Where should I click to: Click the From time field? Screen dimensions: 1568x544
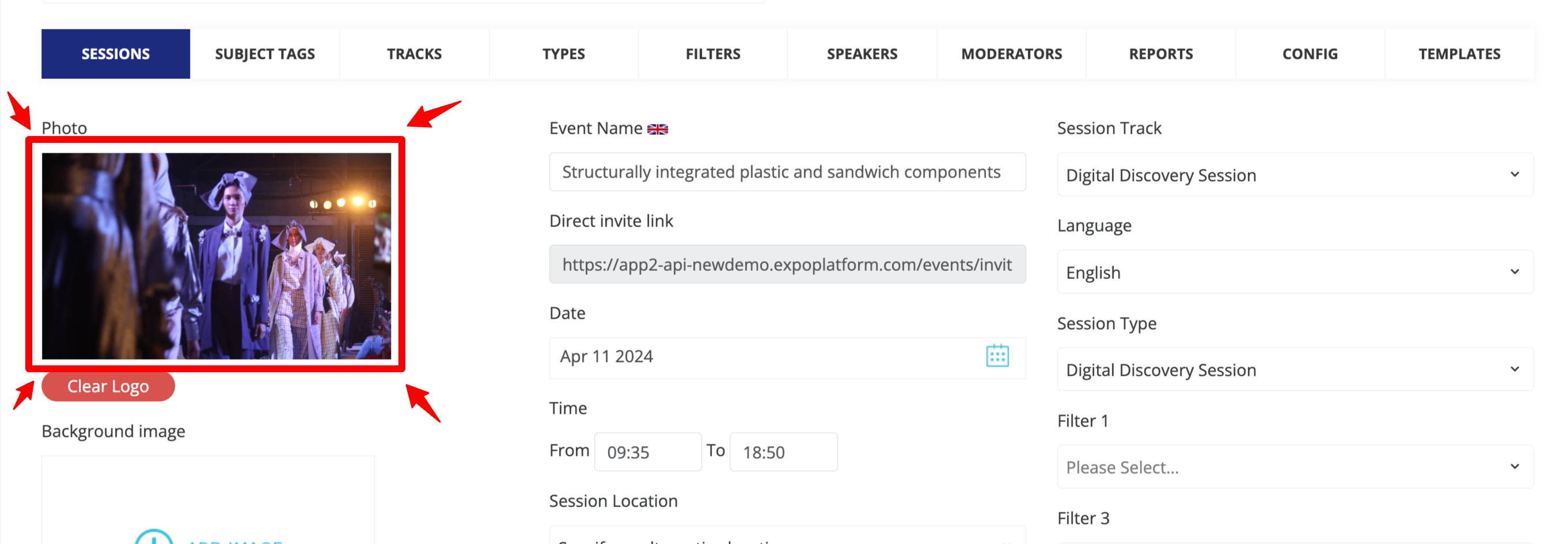pyautogui.click(x=647, y=452)
